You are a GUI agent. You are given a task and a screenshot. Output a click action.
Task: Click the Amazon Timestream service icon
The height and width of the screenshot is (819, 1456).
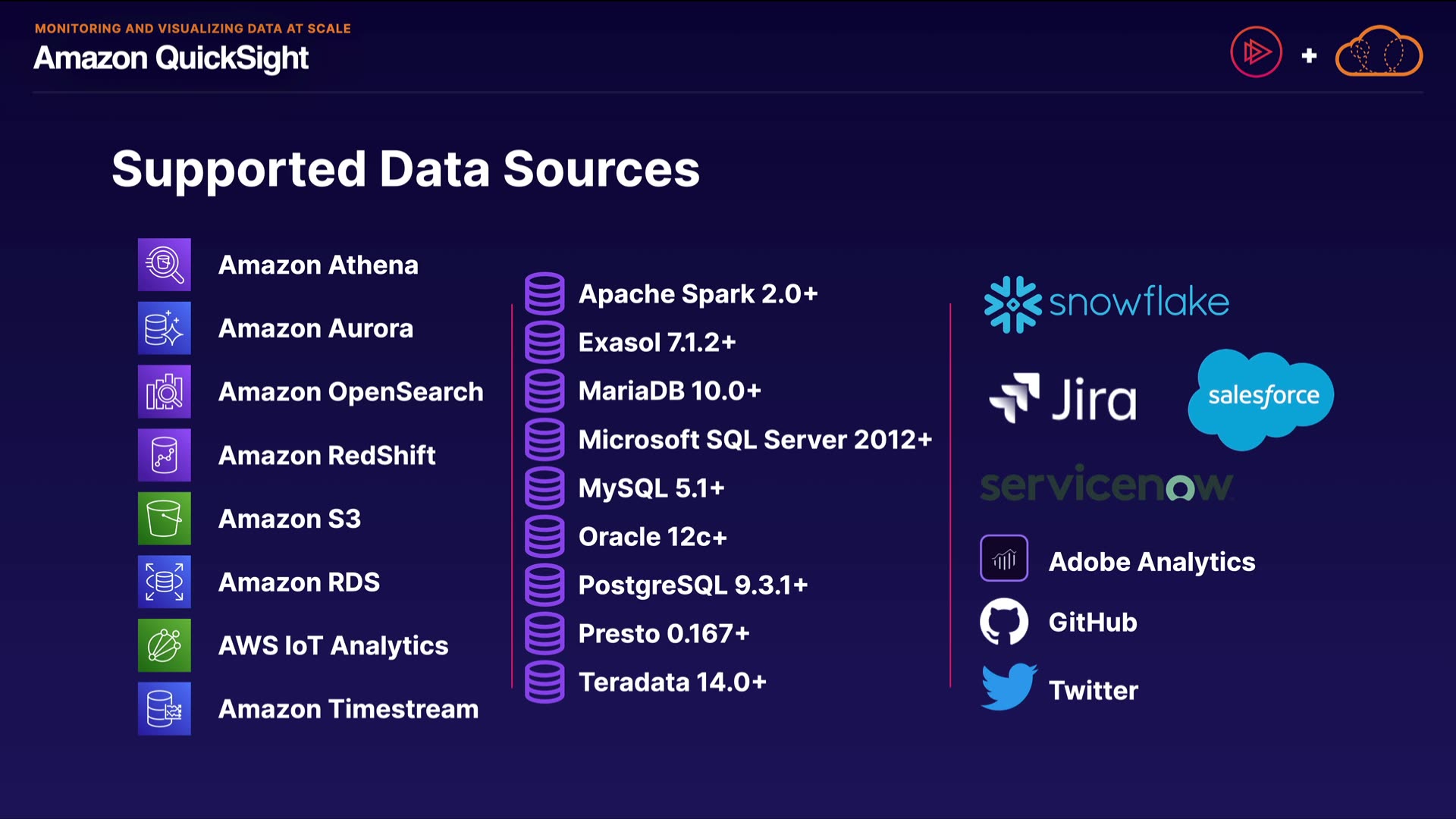pos(164,708)
